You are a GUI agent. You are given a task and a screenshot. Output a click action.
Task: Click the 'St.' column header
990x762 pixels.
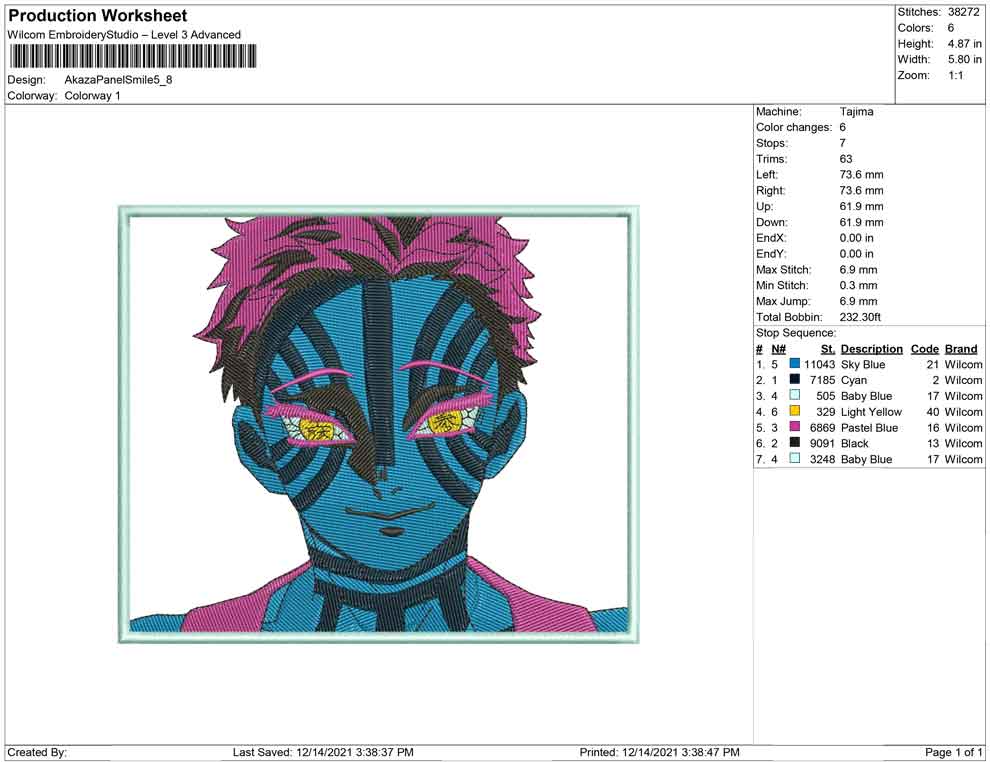click(x=828, y=348)
